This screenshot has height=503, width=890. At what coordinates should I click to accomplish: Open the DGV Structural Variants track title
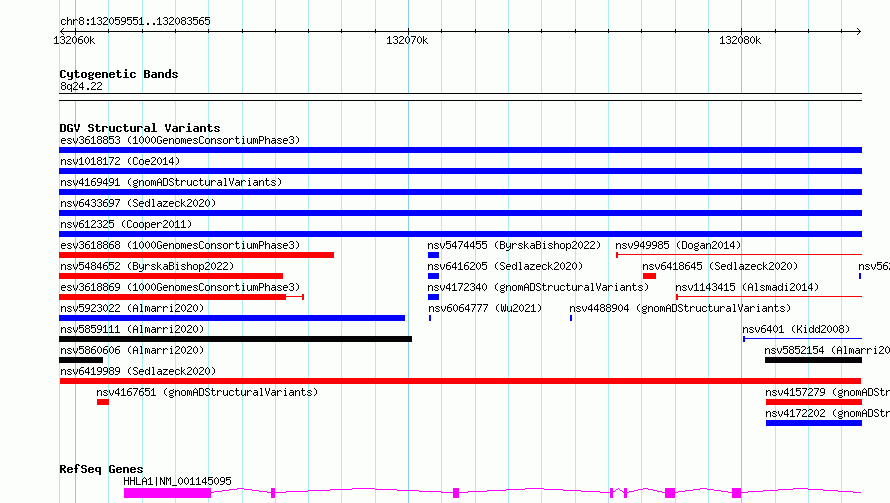140,128
